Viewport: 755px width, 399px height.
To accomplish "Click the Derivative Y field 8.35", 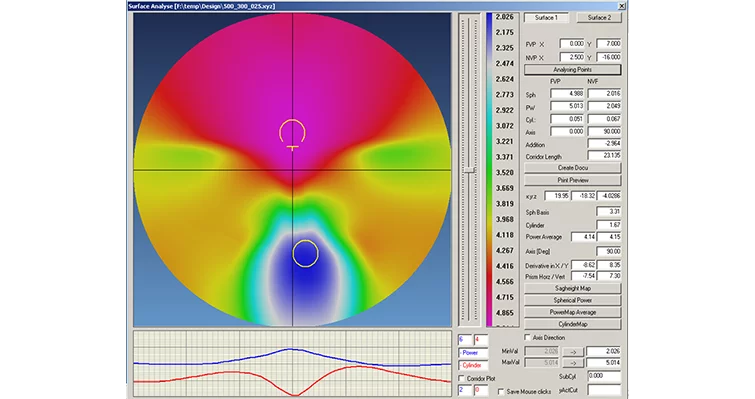I will [609, 265].
